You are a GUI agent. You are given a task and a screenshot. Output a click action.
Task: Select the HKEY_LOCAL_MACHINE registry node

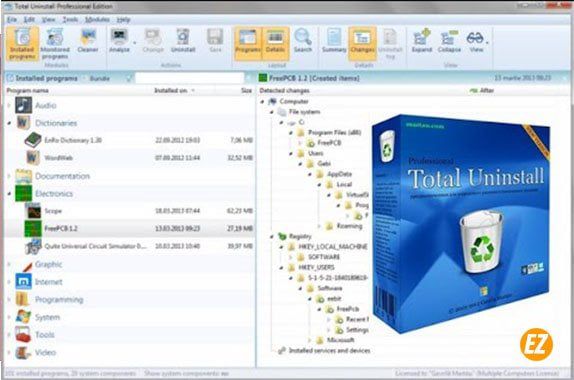point(333,246)
